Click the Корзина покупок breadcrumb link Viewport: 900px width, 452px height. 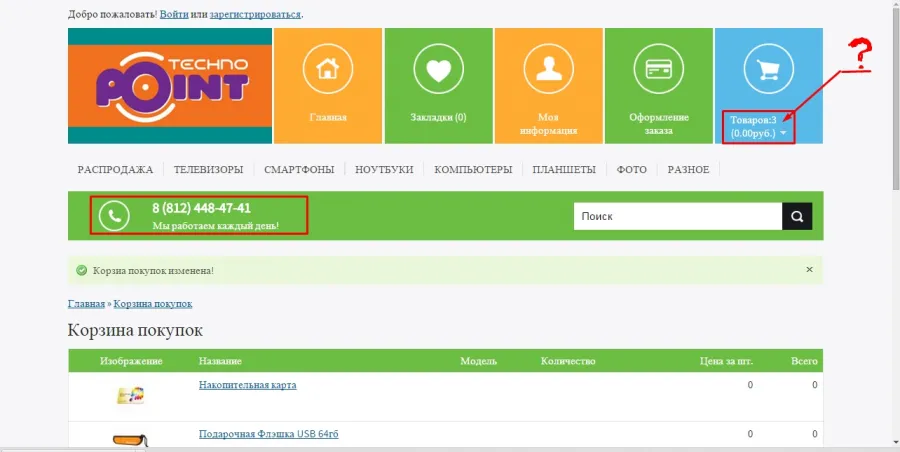(153, 303)
